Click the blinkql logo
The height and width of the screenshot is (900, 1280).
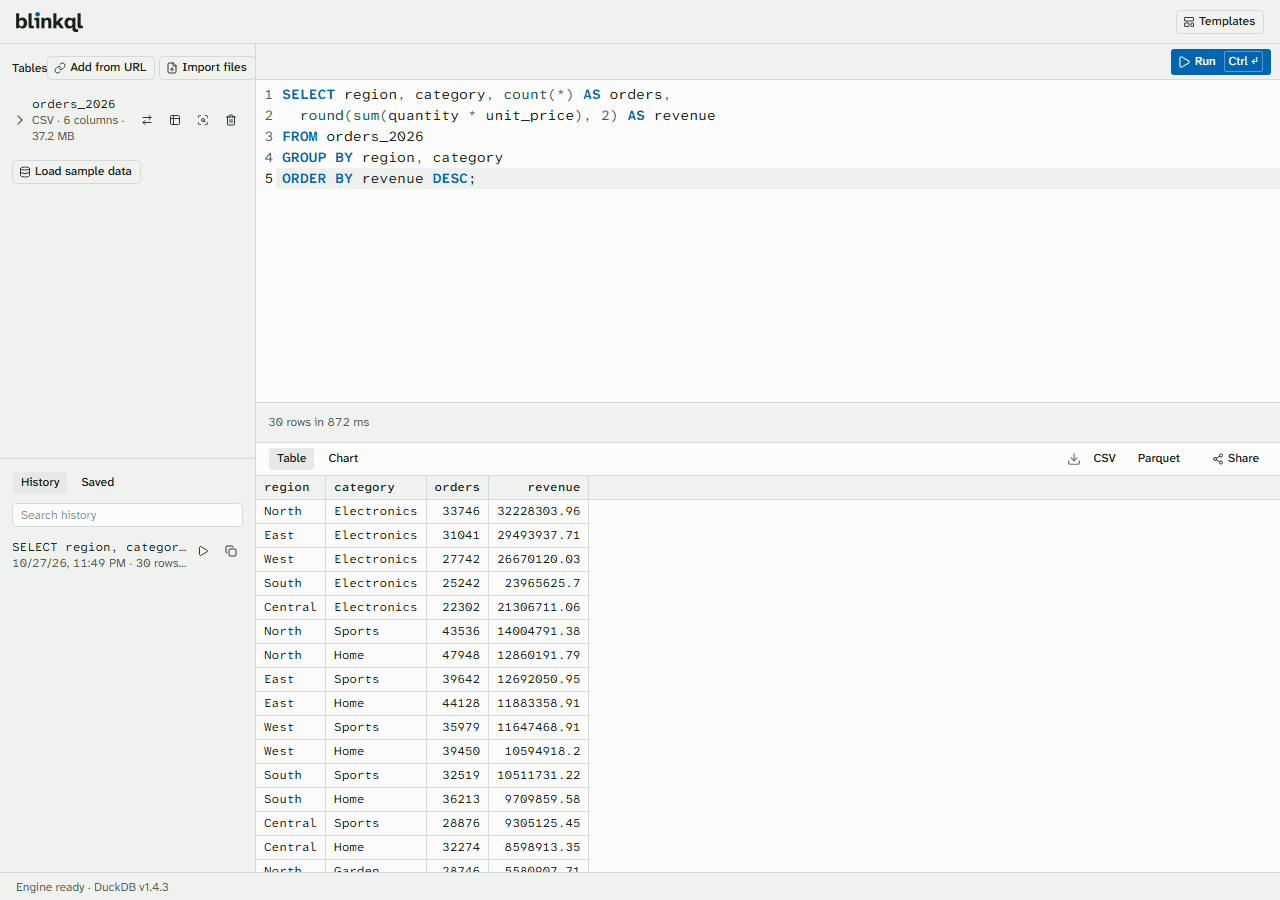click(x=49, y=21)
